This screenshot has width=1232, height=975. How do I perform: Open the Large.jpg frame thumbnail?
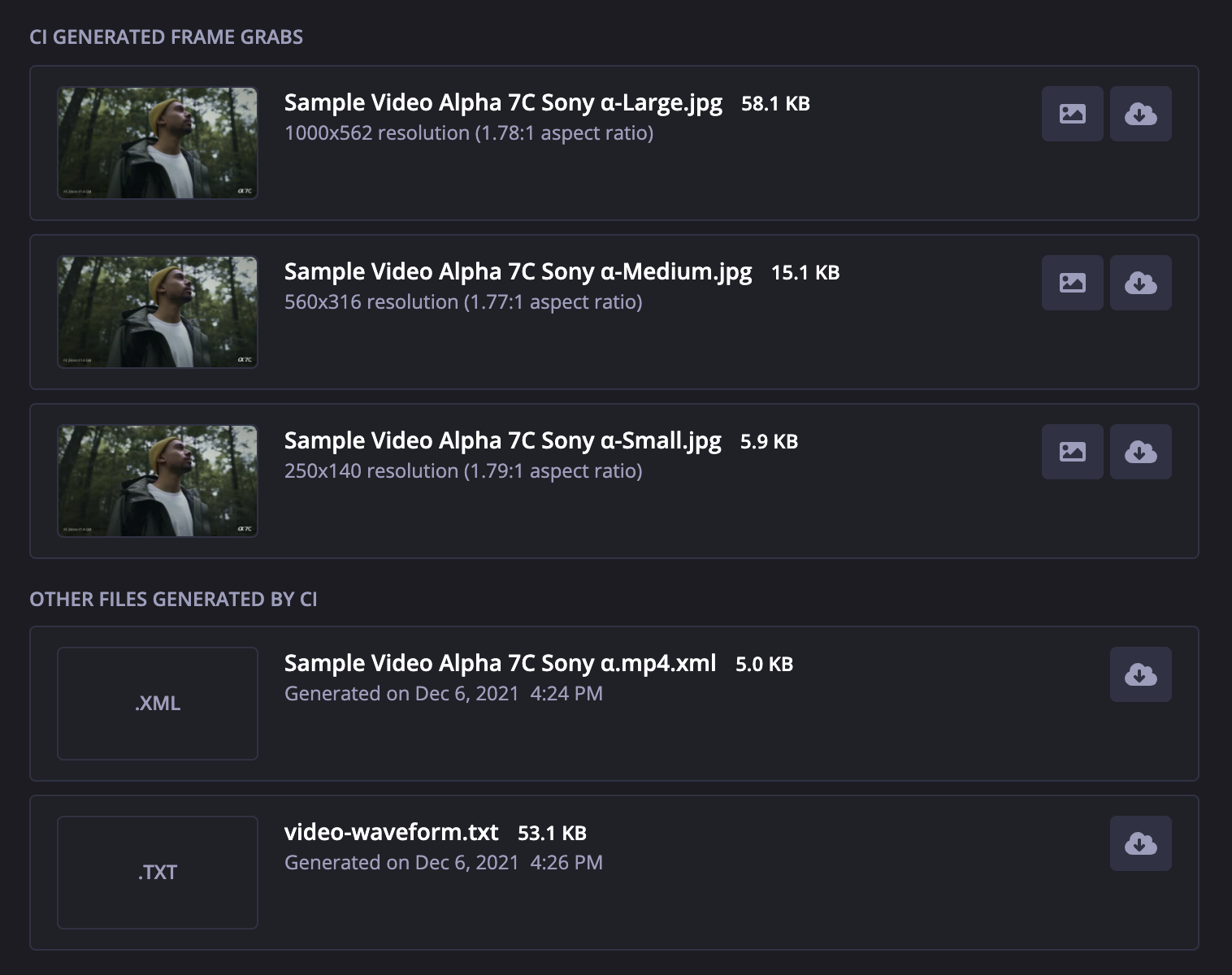click(158, 143)
